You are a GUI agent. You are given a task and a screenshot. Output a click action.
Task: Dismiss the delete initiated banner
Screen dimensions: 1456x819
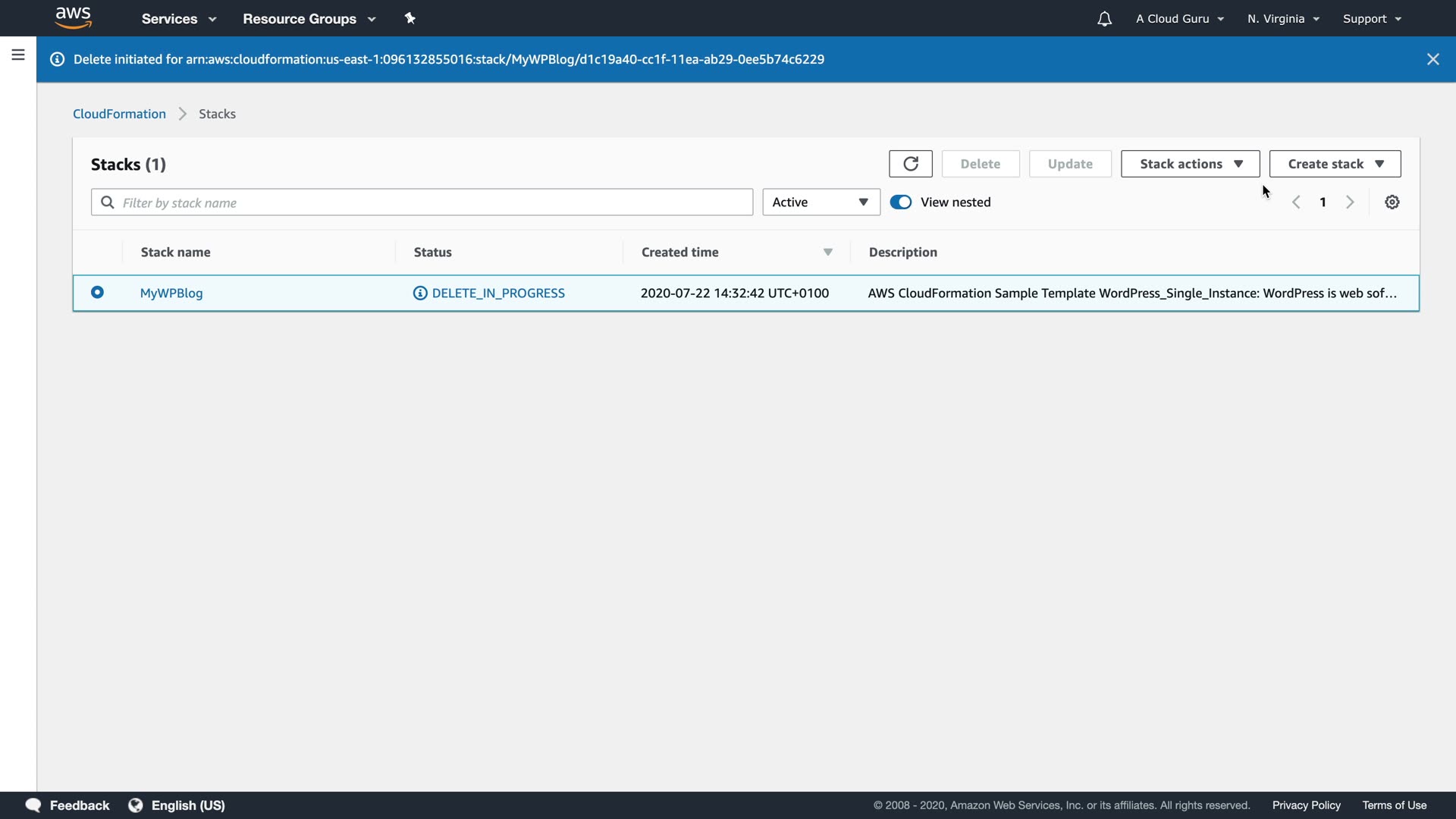1432,59
